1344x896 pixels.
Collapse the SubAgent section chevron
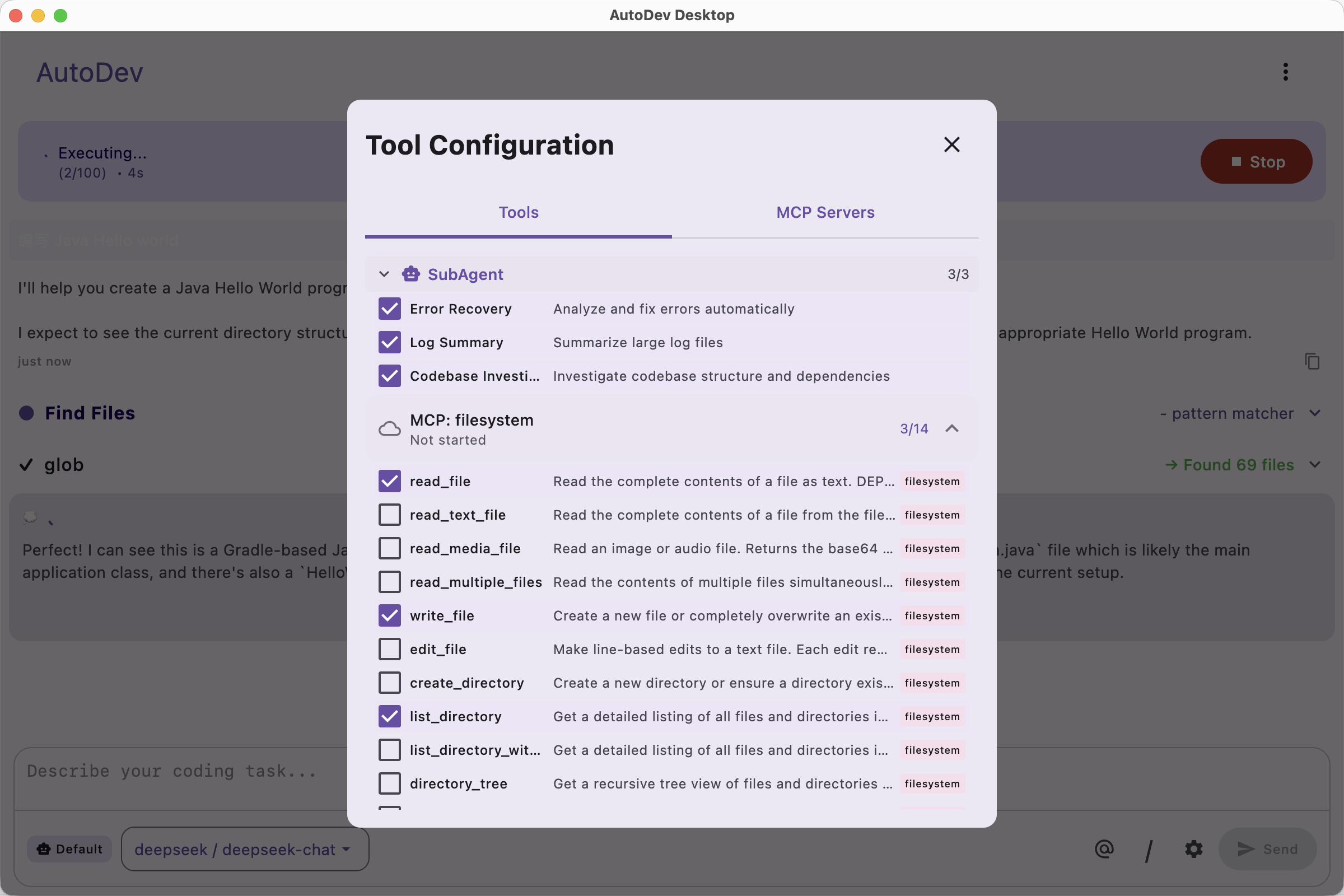coord(384,274)
